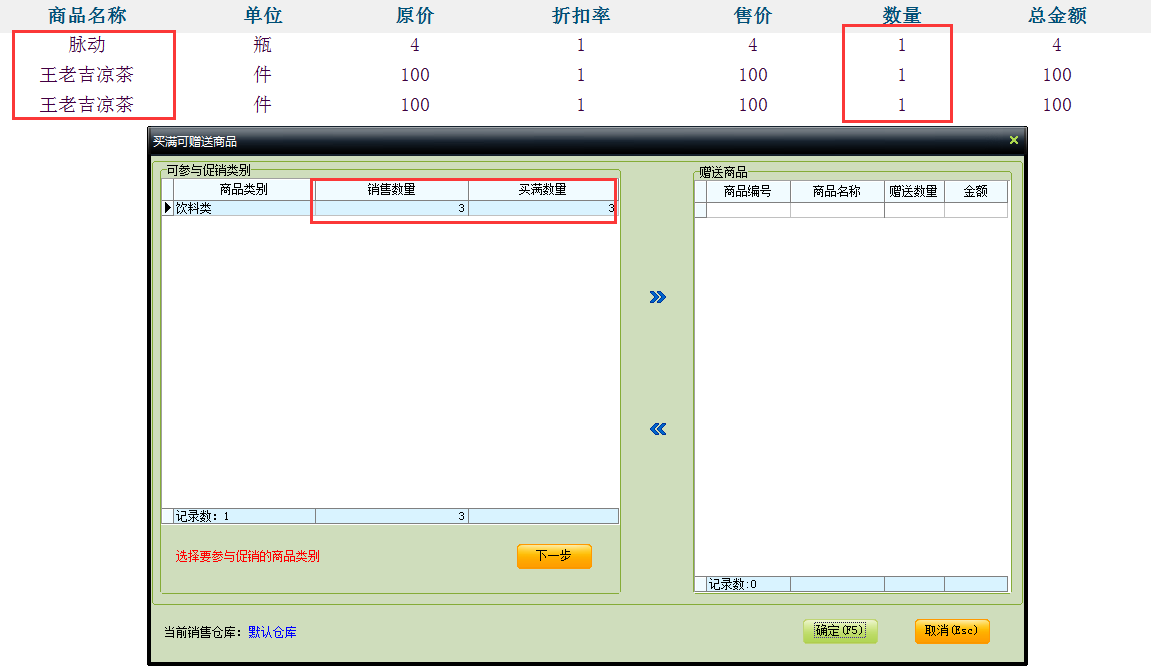This screenshot has height=666, width=1151.
Task: Click the empty 商品编号 cell in gift table
Action: pyautogui.click(x=747, y=211)
